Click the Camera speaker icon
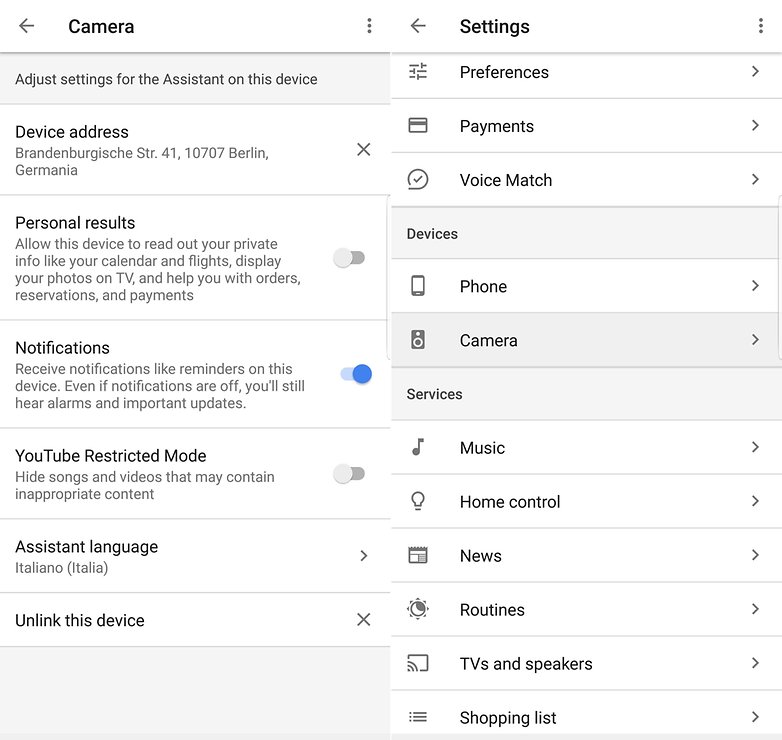This screenshot has height=740, width=782. (418, 340)
